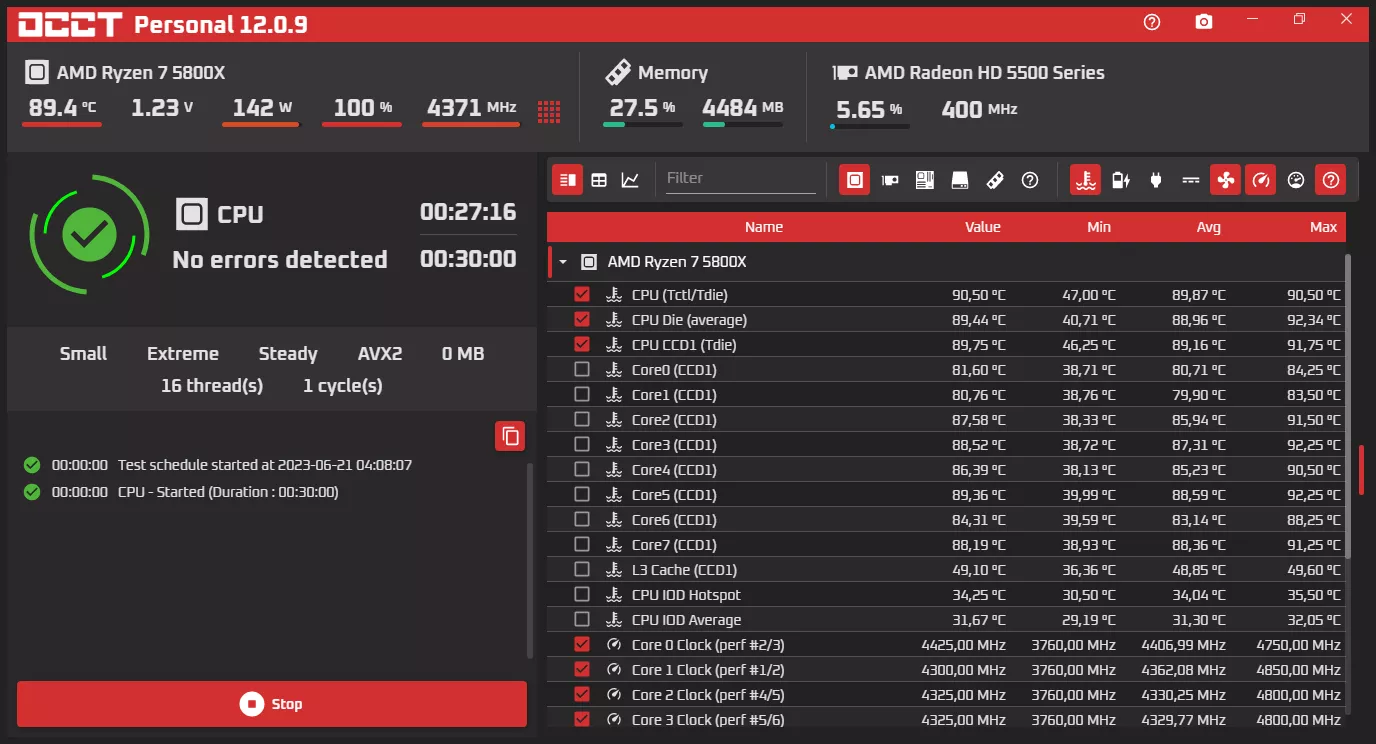1376x744 pixels.
Task: Click the 4484 MB memory value
Action: click(743, 108)
